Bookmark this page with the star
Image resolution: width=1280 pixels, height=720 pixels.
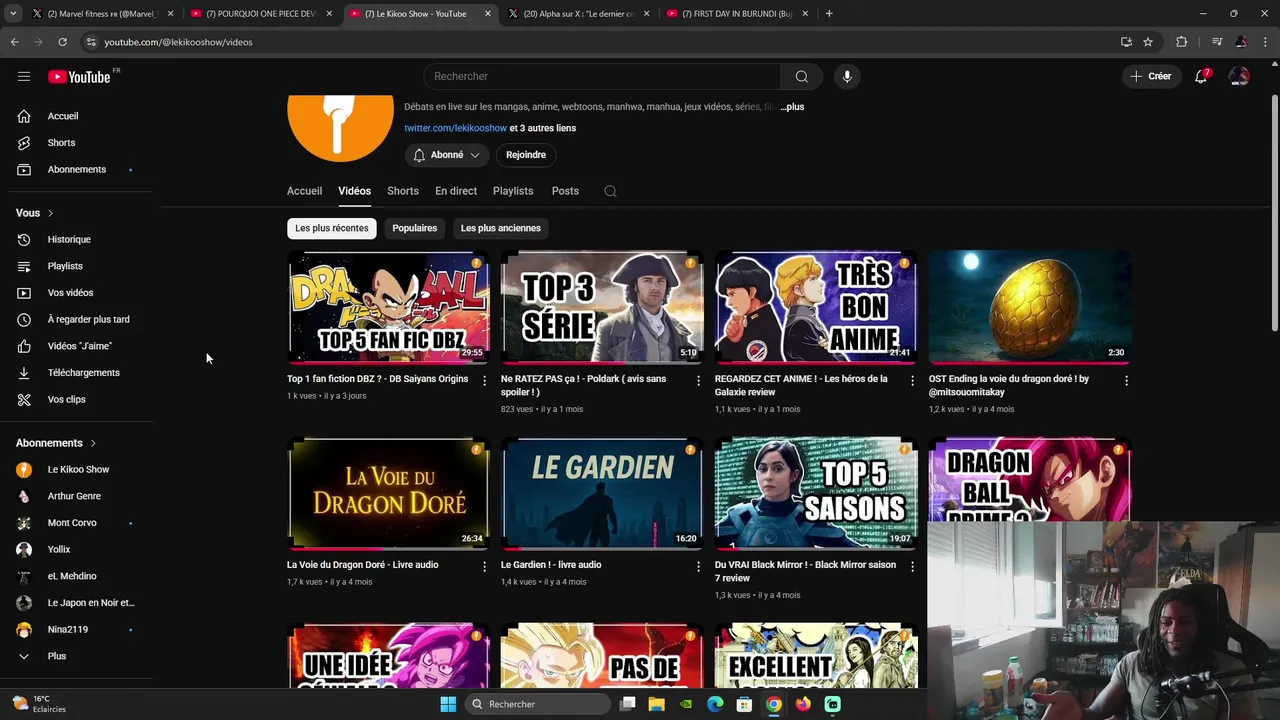[1148, 42]
